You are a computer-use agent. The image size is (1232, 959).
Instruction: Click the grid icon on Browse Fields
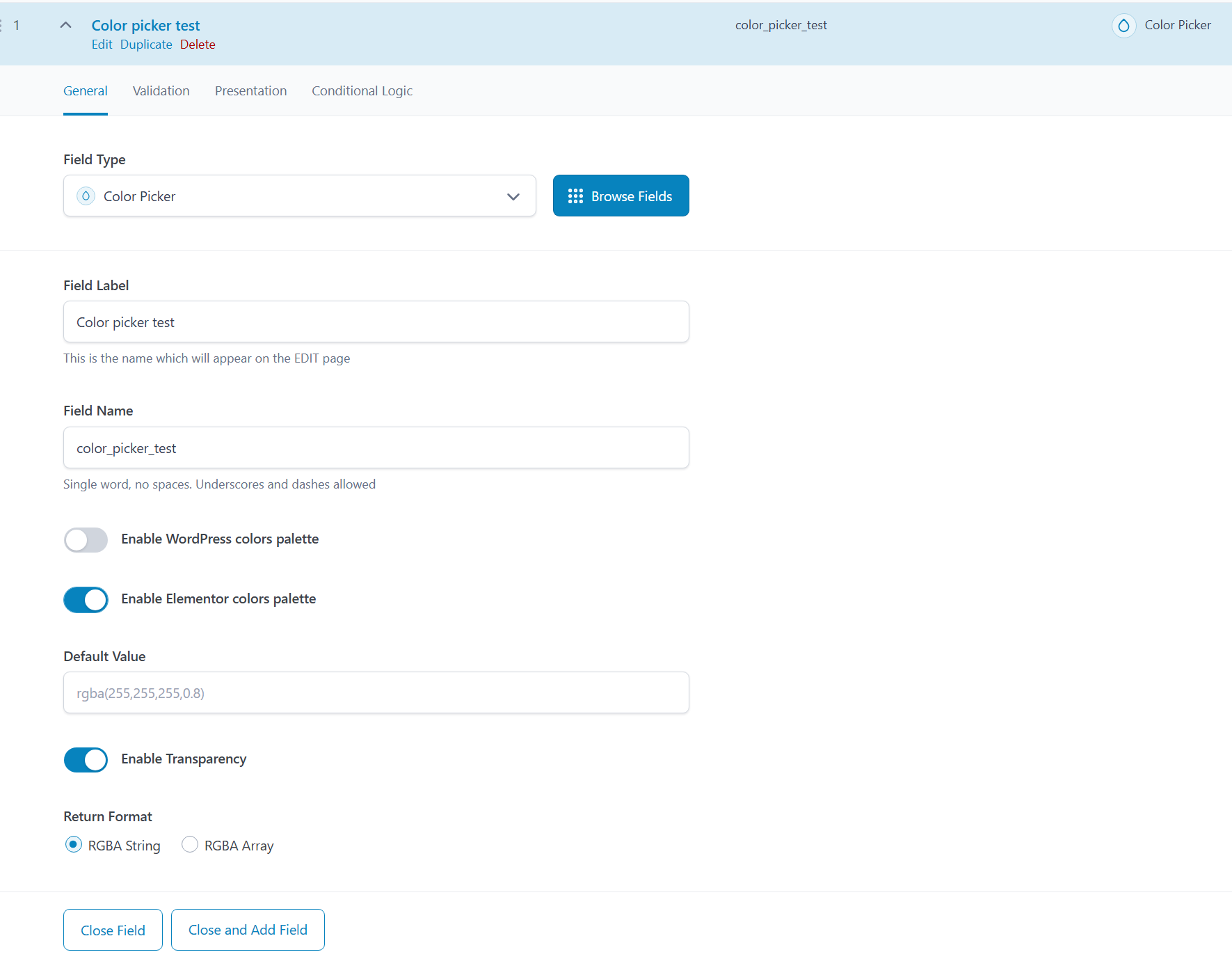click(575, 196)
